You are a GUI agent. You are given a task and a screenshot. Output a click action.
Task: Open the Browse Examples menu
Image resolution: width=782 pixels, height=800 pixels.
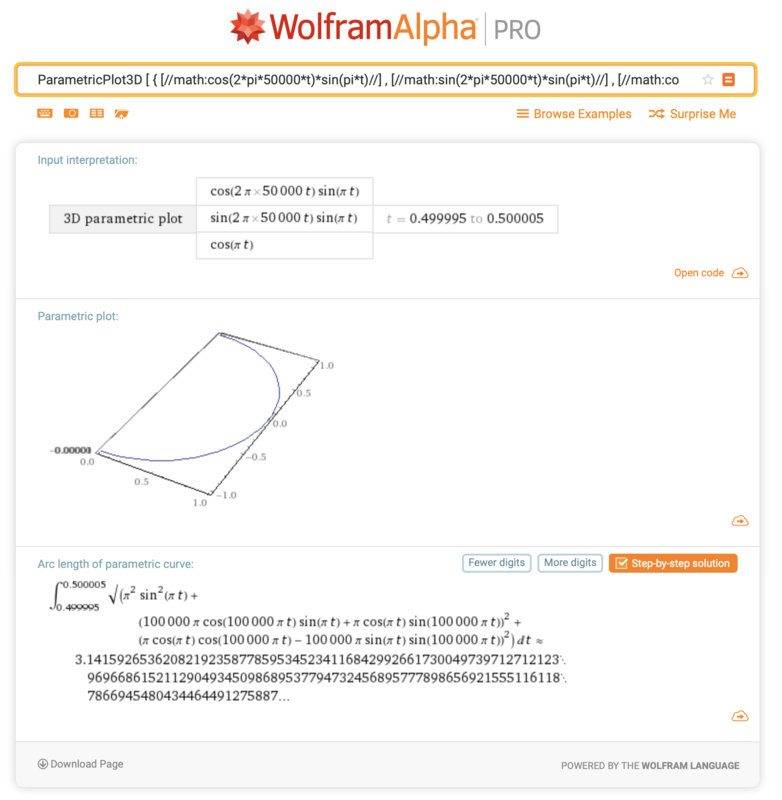pyautogui.click(x=574, y=114)
